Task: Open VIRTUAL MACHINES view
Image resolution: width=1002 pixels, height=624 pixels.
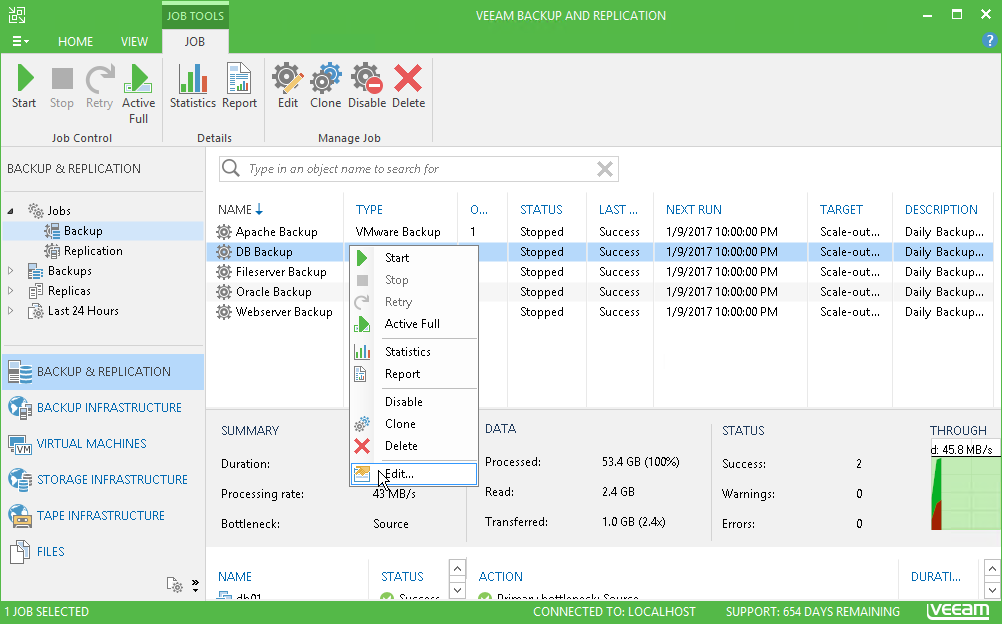Action: [103, 444]
